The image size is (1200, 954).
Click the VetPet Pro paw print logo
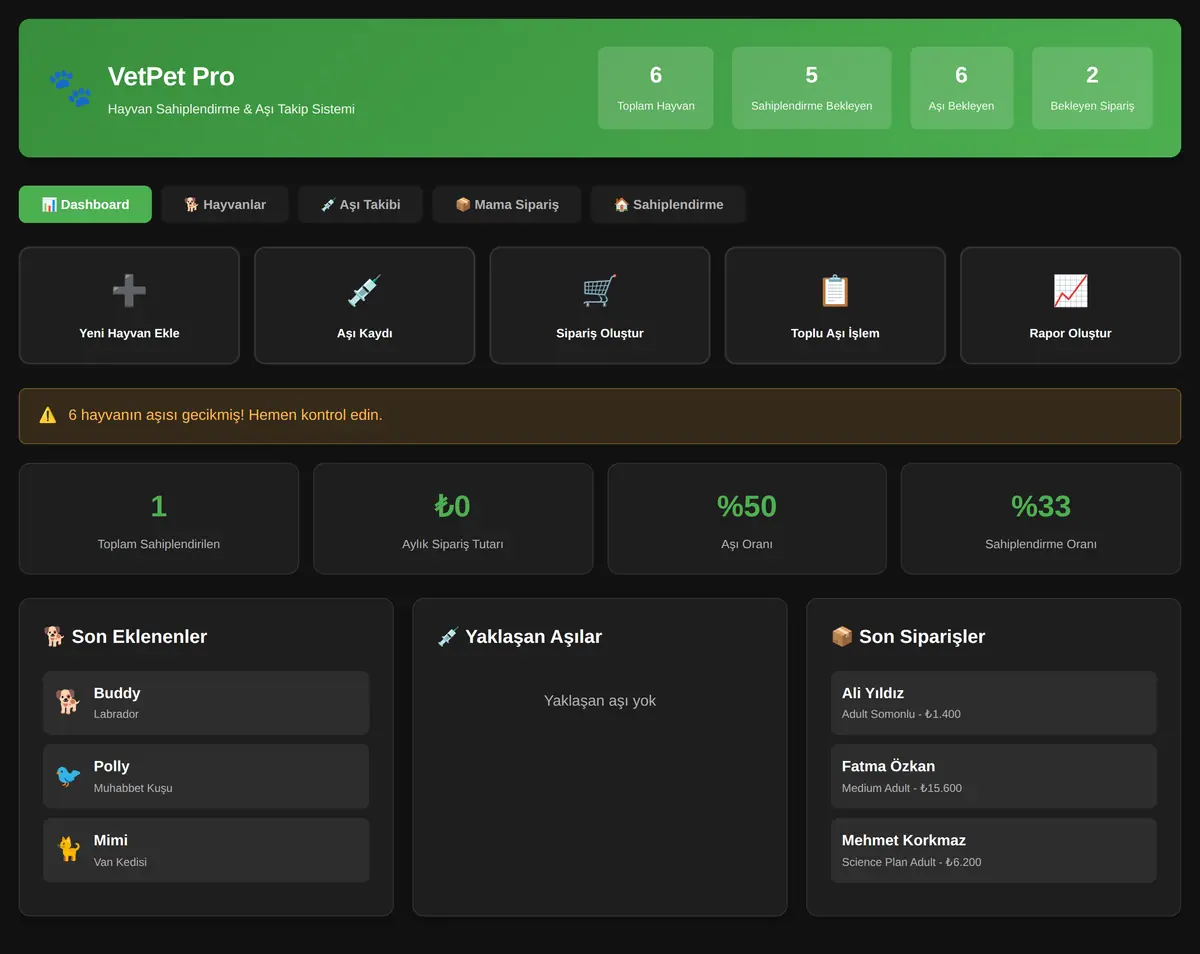70,88
